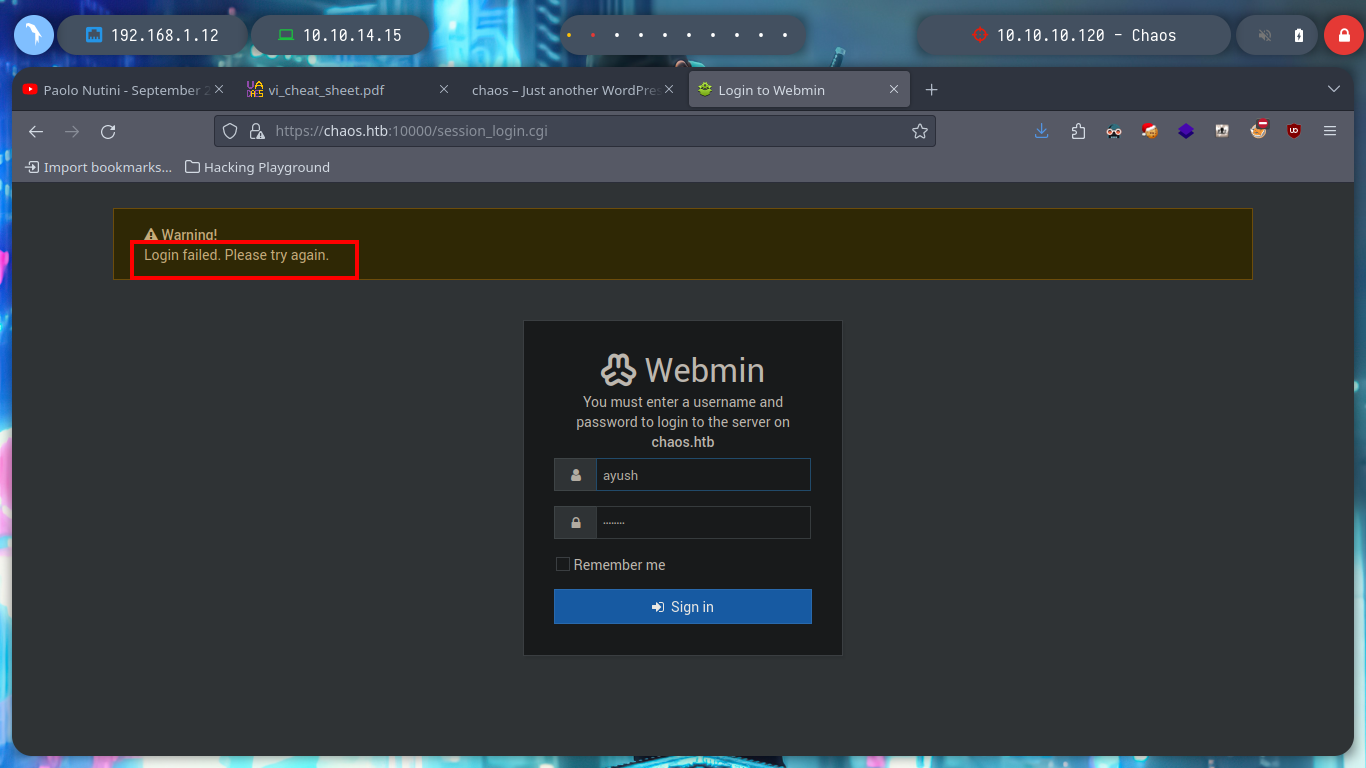
Task: Close the Paolo Nutini tab
Action: (218, 90)
